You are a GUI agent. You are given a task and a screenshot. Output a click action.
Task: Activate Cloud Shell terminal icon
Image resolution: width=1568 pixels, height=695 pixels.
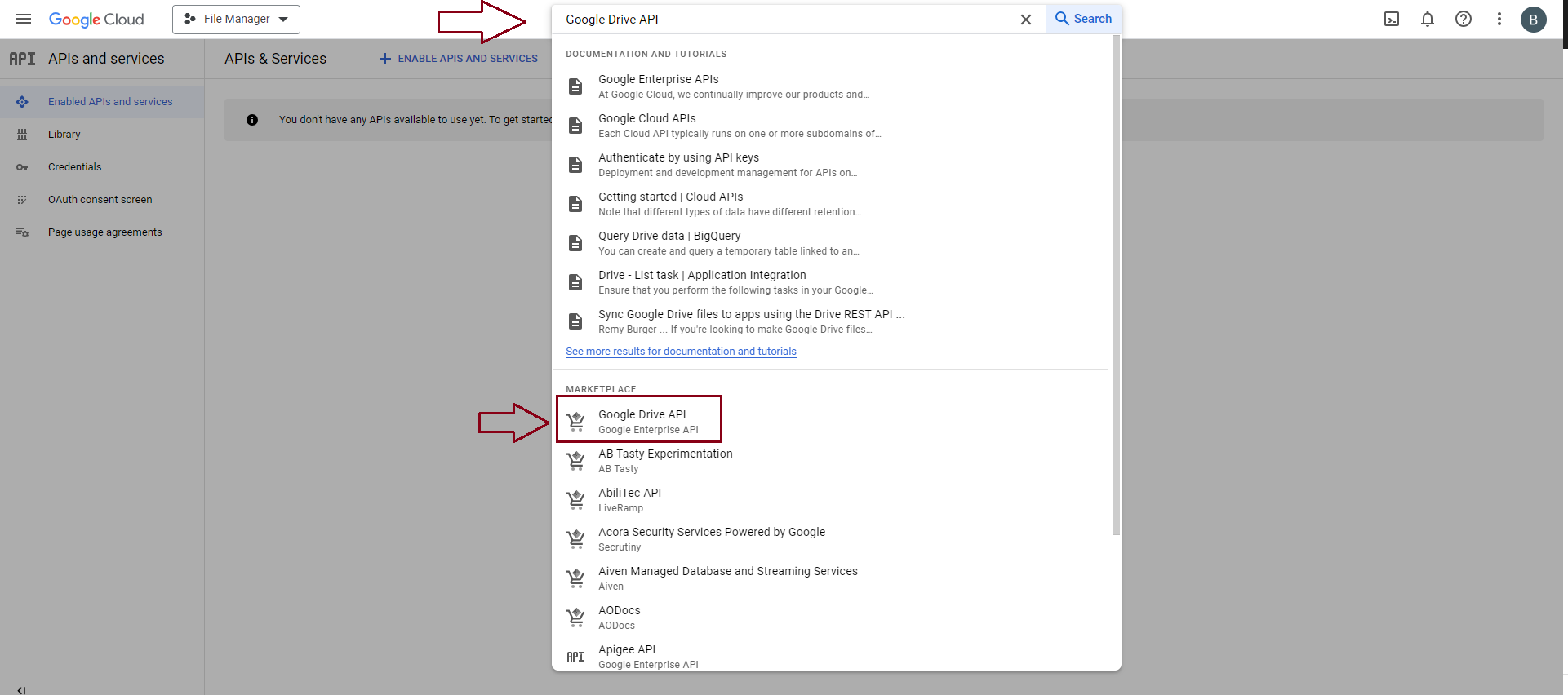(1392, 19)
